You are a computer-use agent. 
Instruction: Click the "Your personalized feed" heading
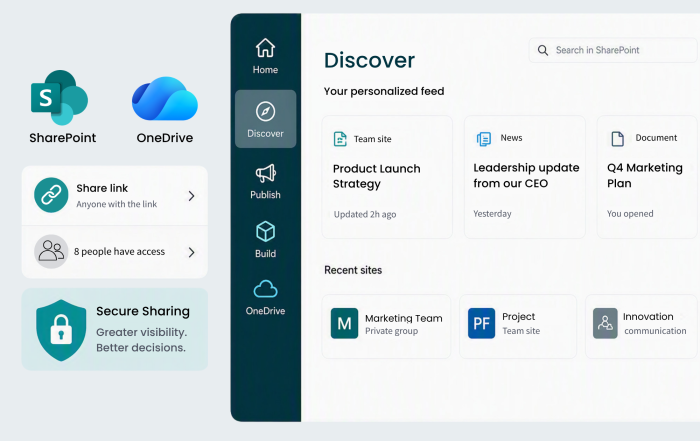pos(384,92)
